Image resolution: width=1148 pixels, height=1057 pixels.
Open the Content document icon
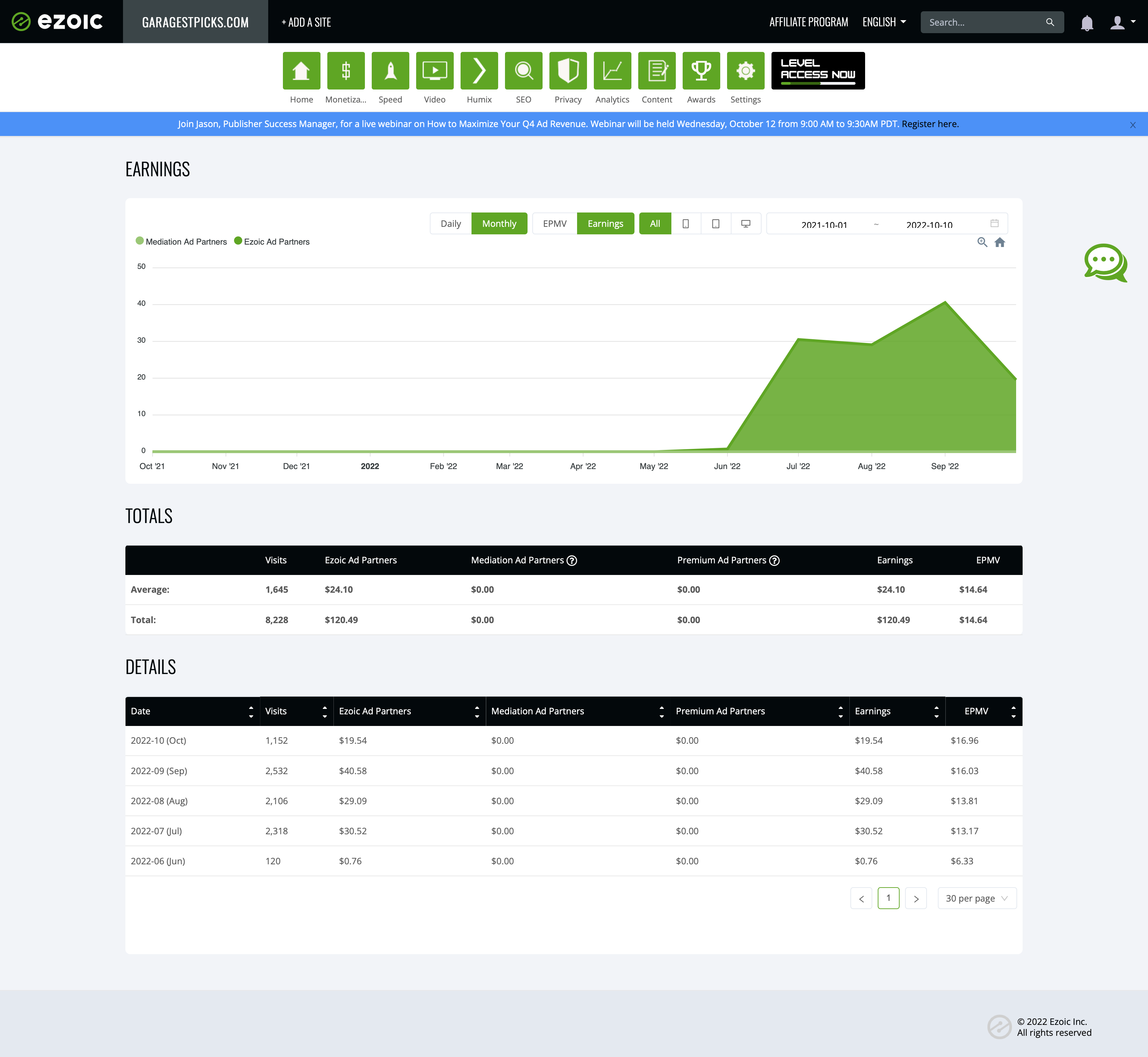tap(657, 71)
